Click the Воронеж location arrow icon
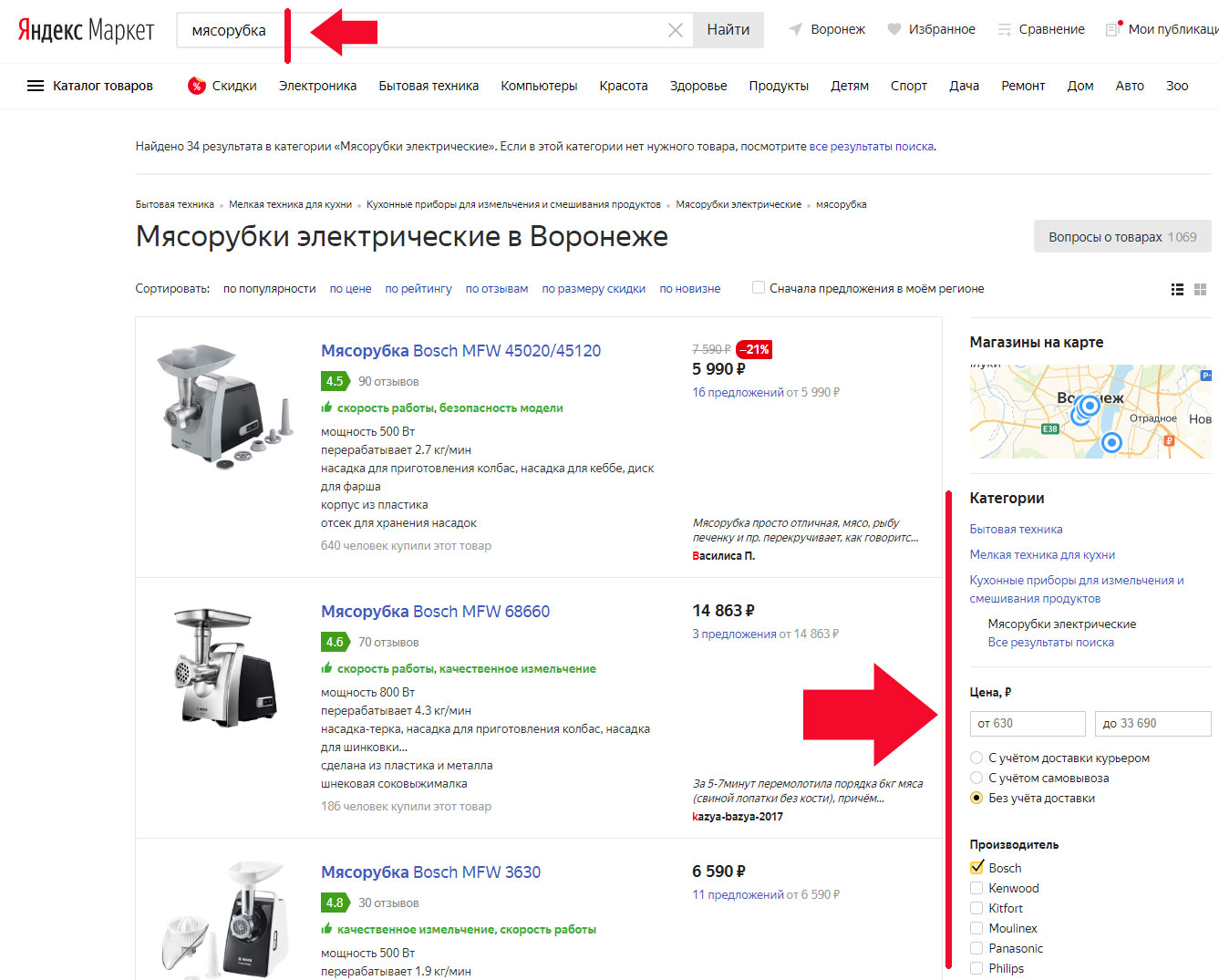This screenshot has height=980, width=1219. [x=796, y=29]
